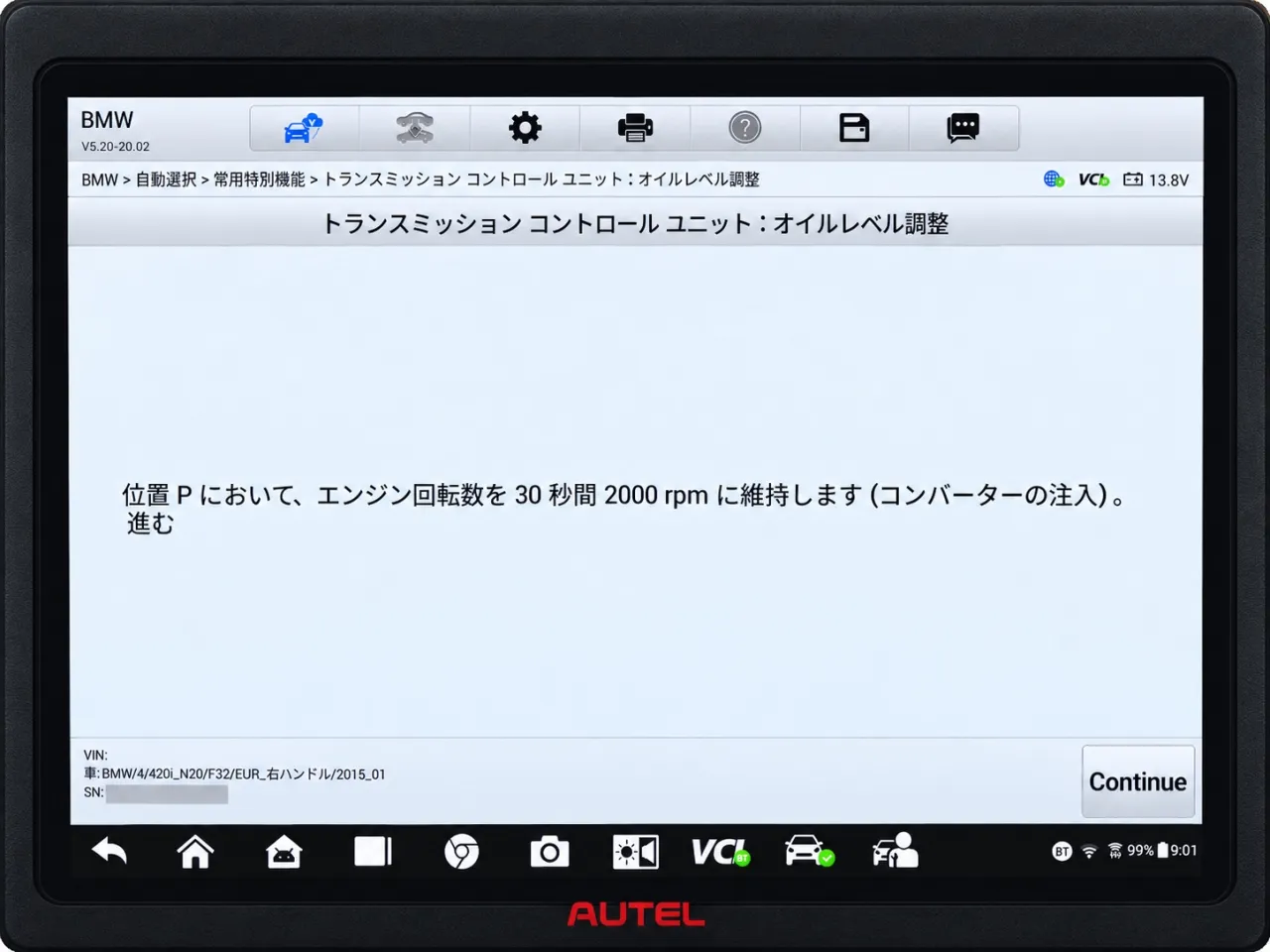Tap the 進む text below the instruction
Screen dimensions: 1270x952
coord(150,523)
